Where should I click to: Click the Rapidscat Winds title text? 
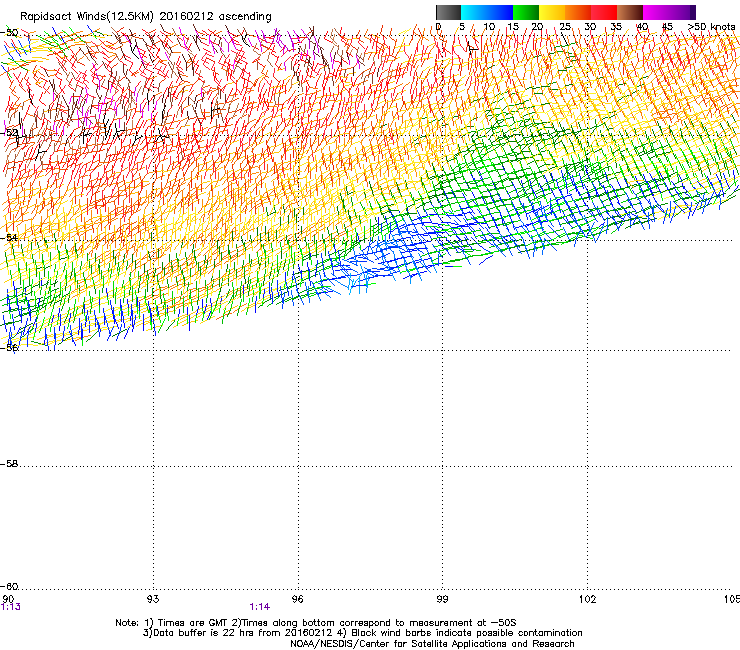(146, 16)
